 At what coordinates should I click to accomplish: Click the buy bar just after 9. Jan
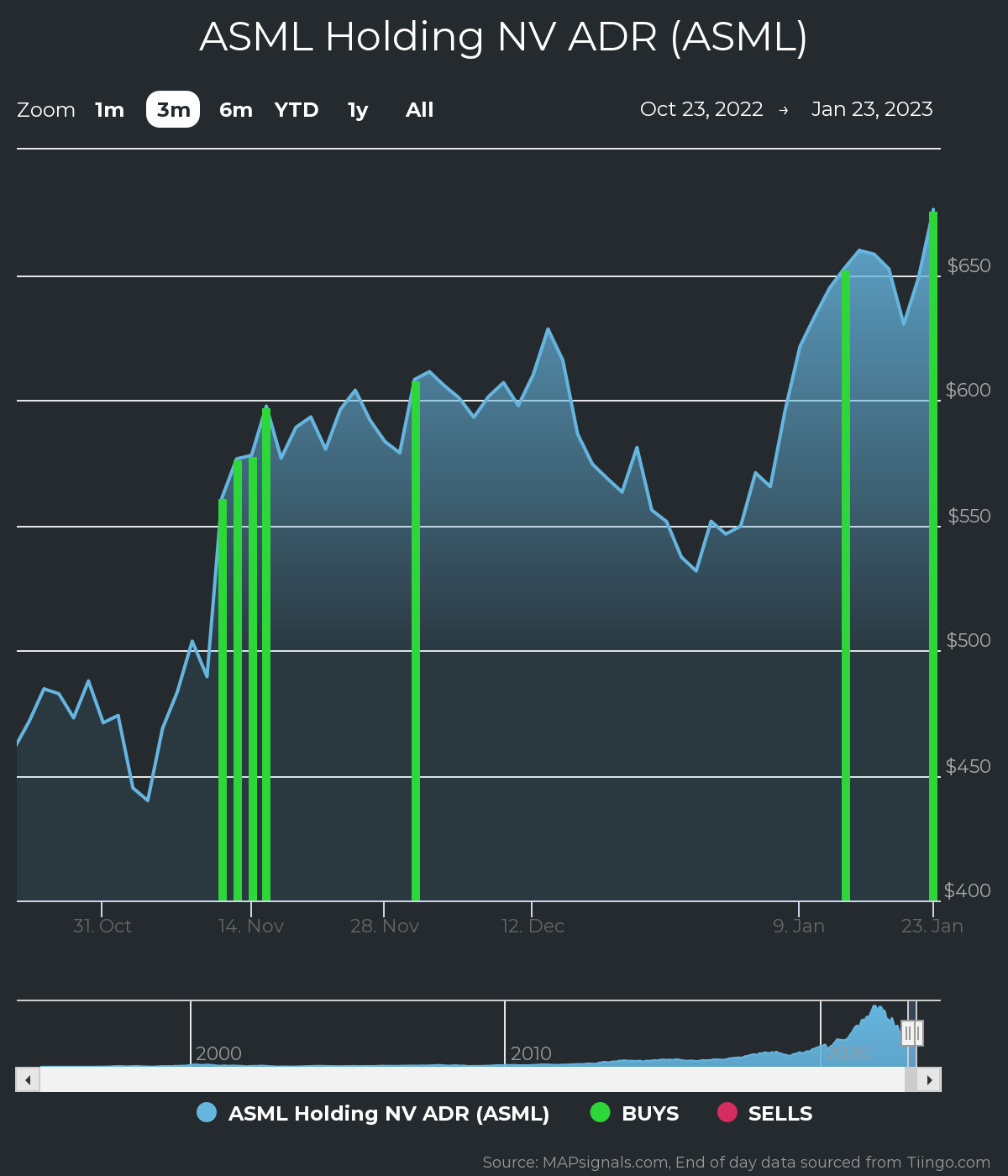click(x=846, y=585)
